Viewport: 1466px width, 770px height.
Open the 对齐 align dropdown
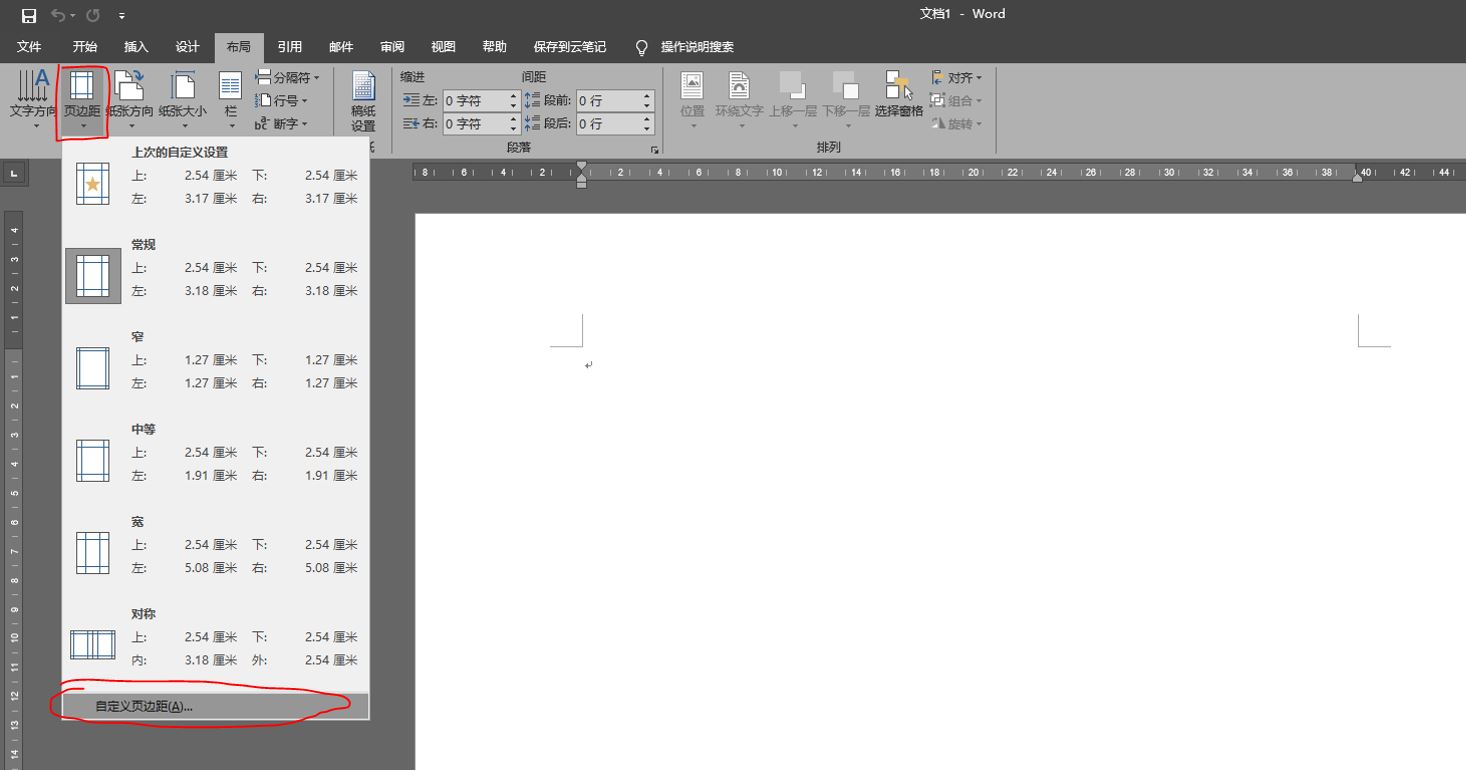(957, 78)
